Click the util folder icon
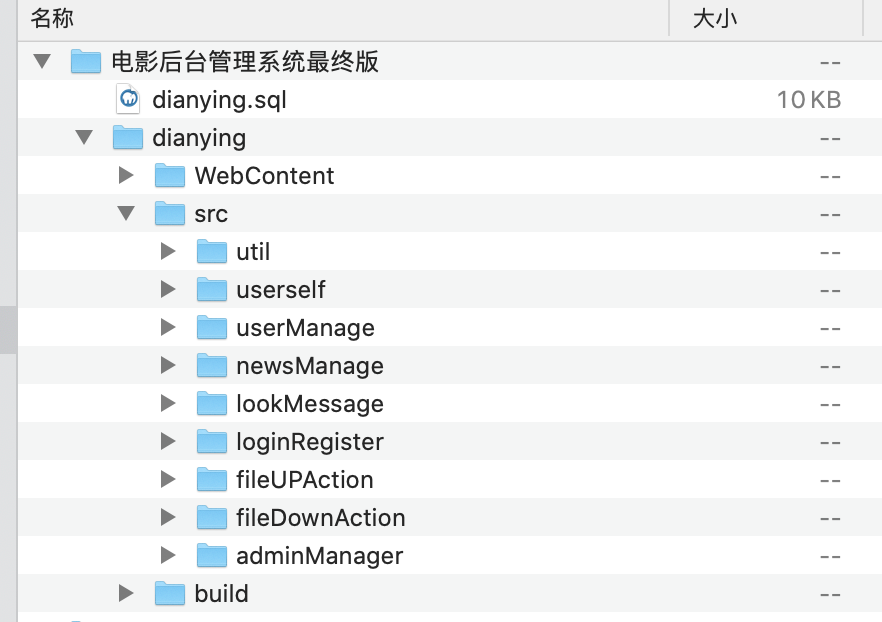The width and height of the screenshot is (882, 622). click(212, 251)
